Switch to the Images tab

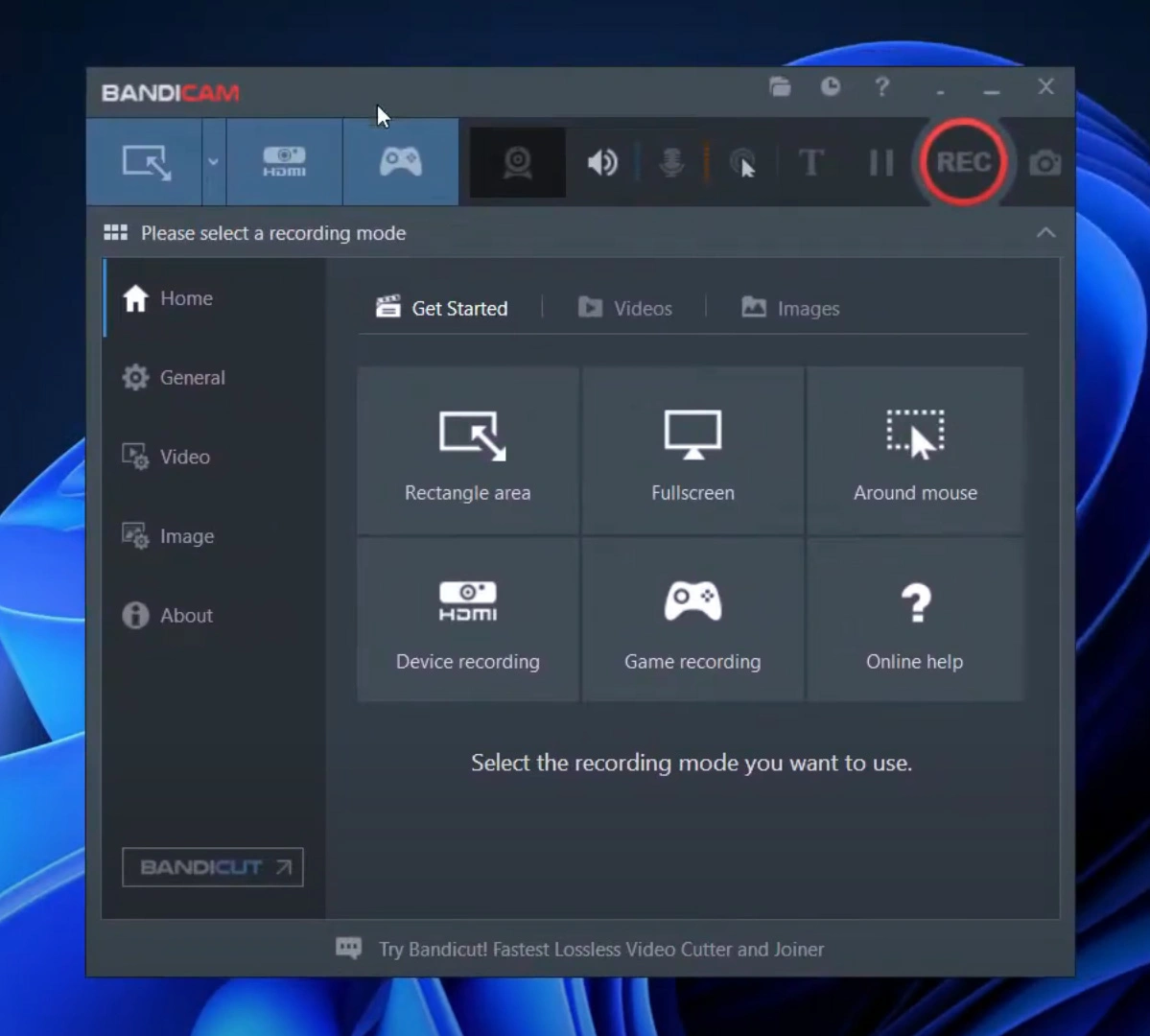coord(790,308)
